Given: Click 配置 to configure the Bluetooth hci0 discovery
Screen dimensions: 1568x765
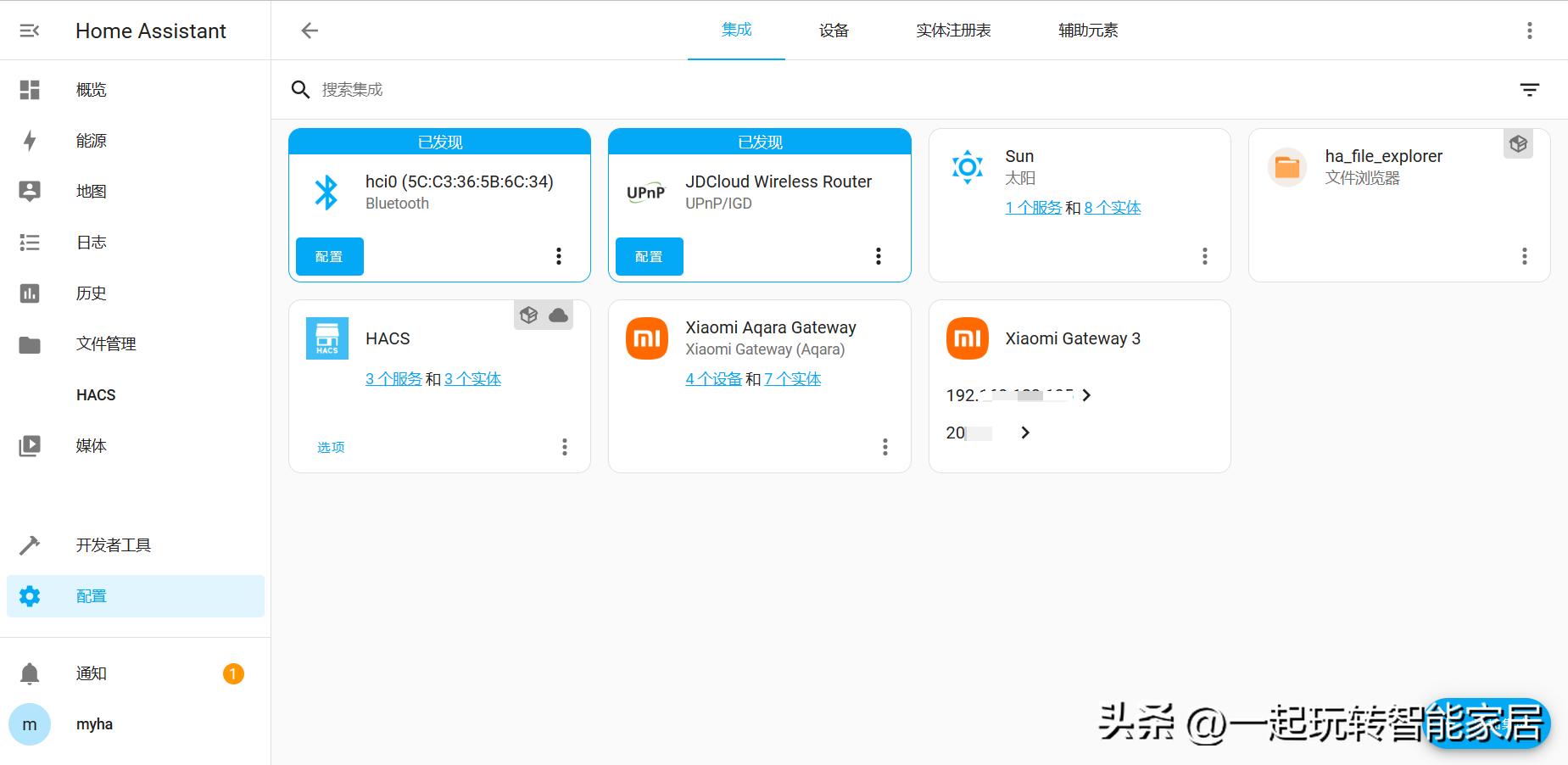Looking at the screenshot, I should tap(329, 256).
